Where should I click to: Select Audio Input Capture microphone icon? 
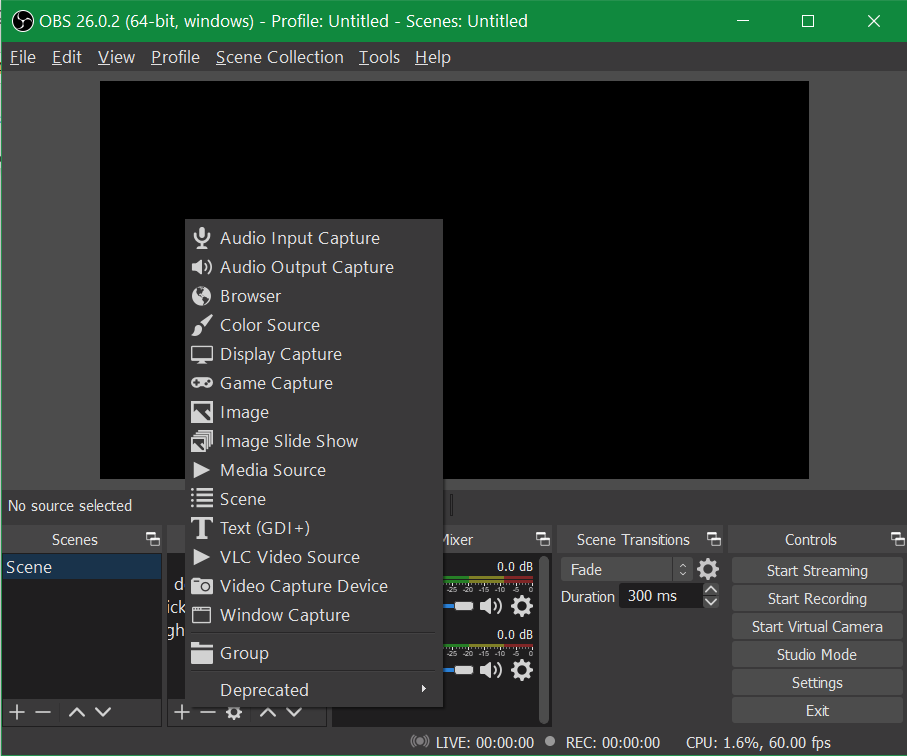click(201, 238)
